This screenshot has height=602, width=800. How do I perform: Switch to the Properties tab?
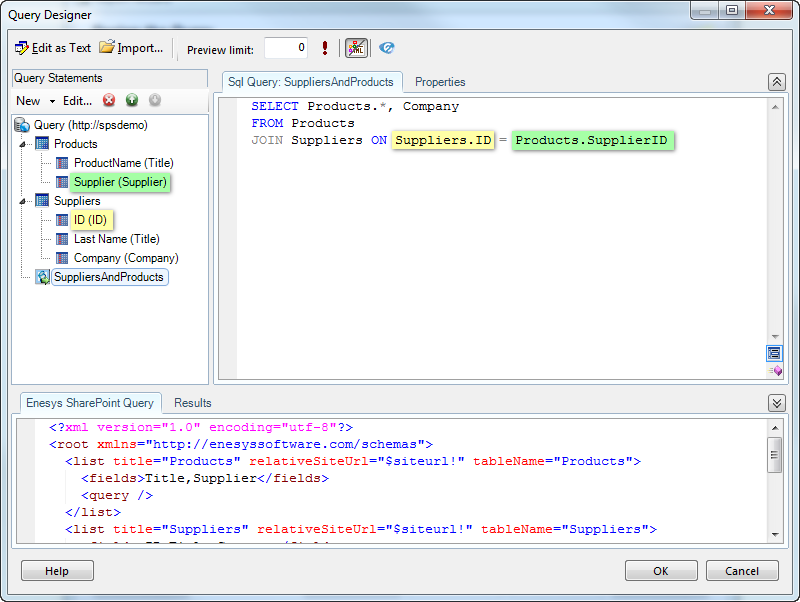440,82
